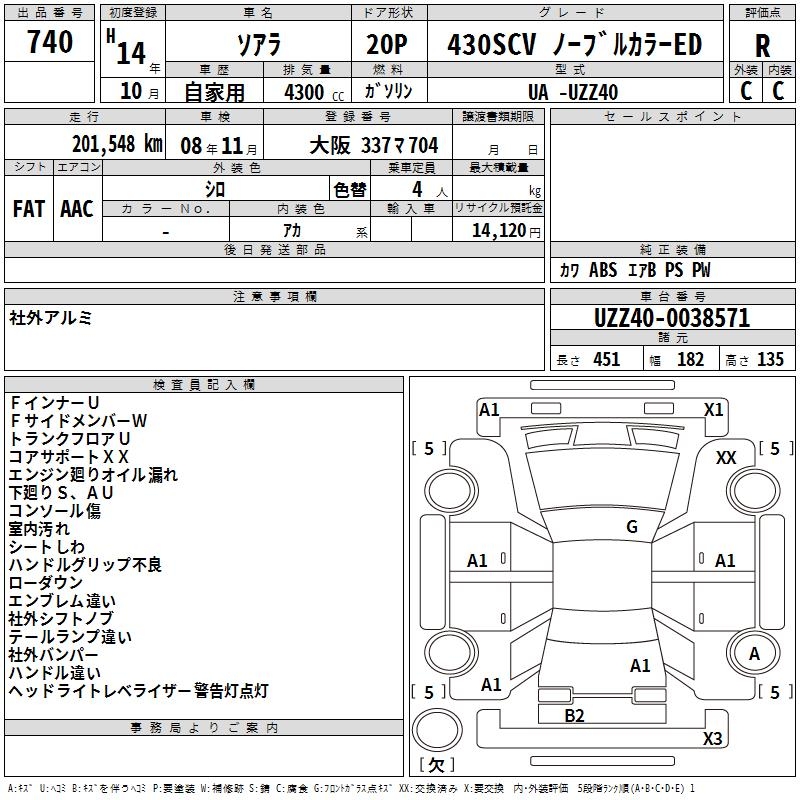Viewport: 800px width, 800px height.
Task: Click header "セールスポイント"
Action: (x=672, y=117)
